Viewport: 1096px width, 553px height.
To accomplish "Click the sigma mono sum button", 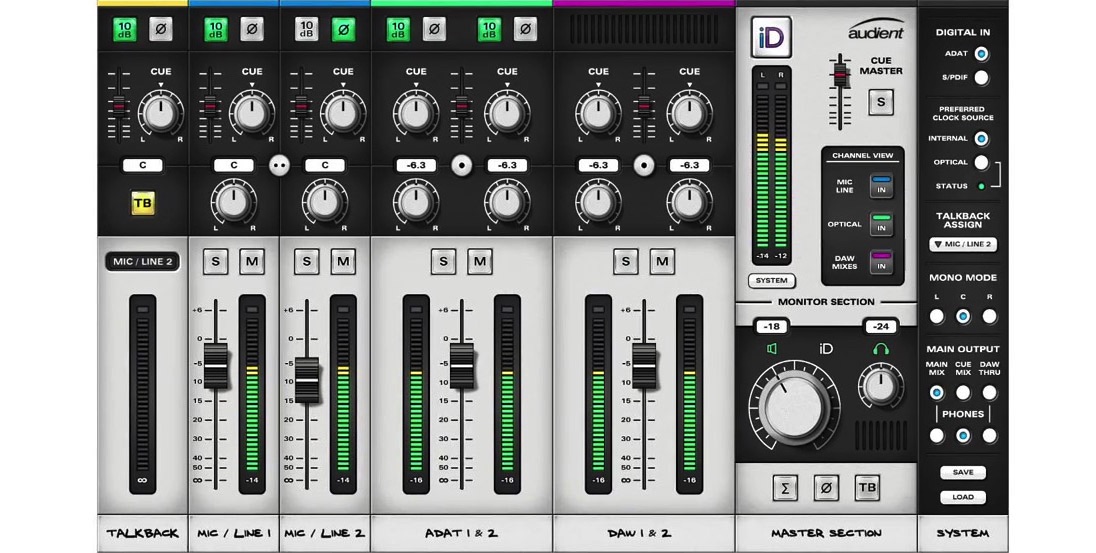I will [785, 488].
